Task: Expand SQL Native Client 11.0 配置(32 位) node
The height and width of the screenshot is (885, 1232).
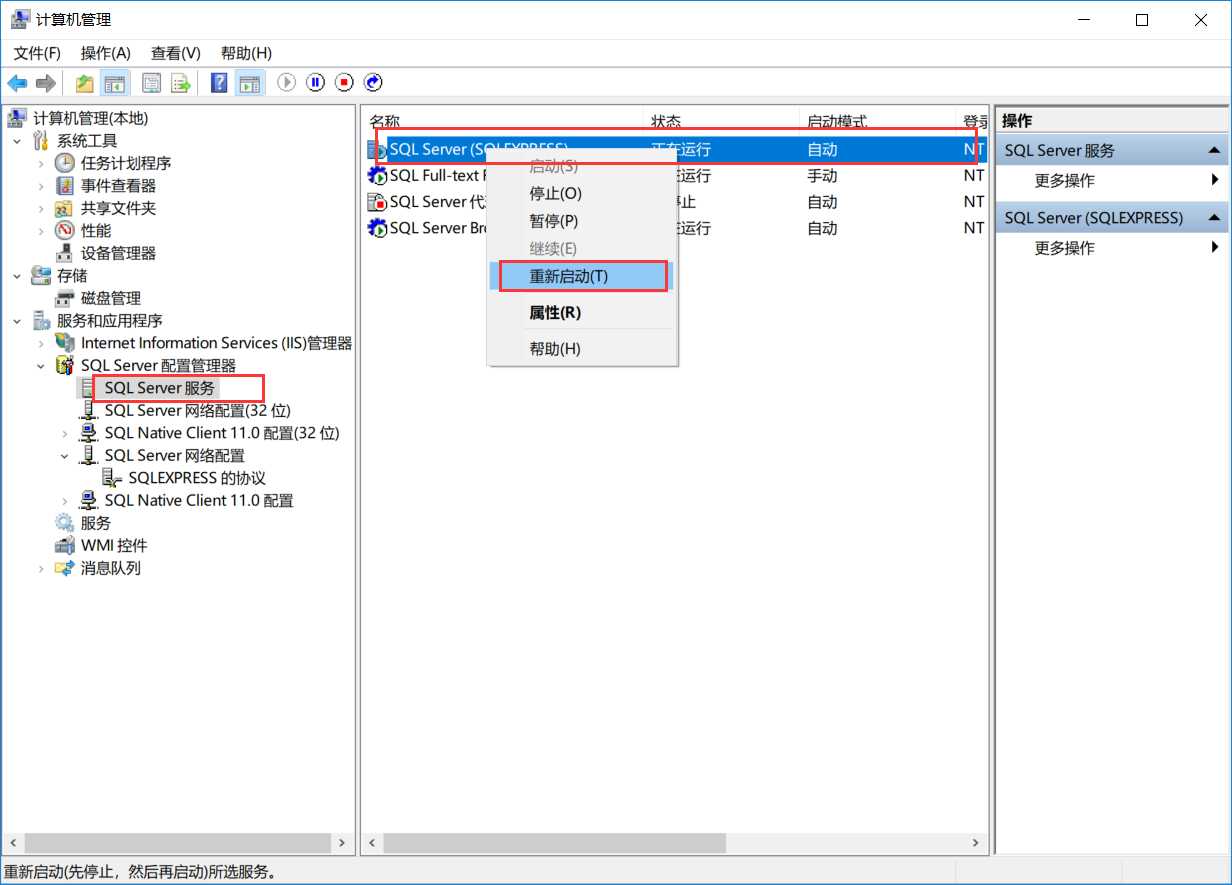Action: [x=65, y=433]
